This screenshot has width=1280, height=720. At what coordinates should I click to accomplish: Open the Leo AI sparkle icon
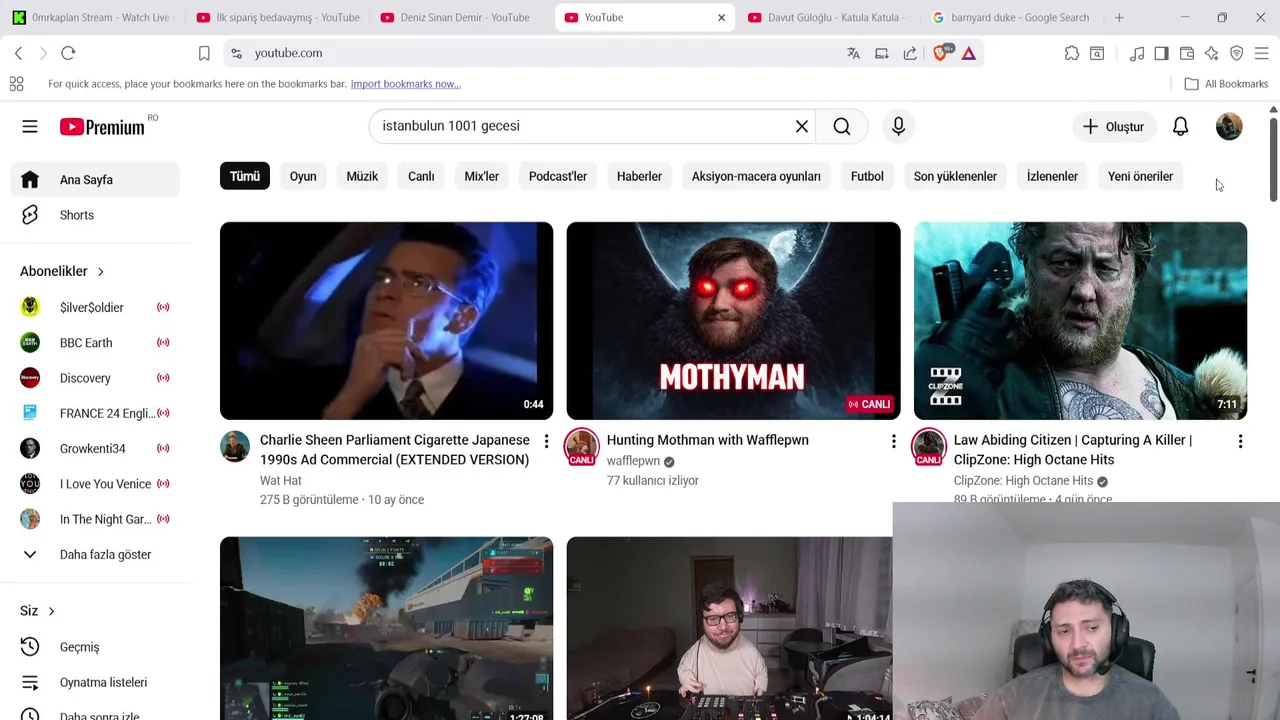coord(1212,53)
